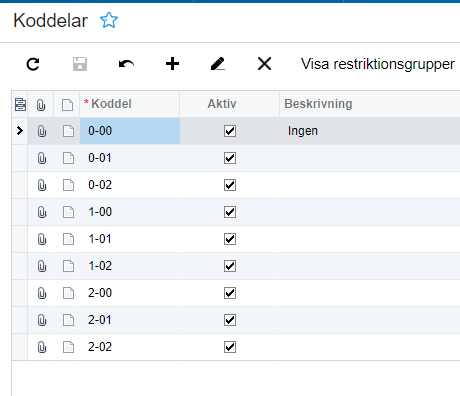The width and height of the screenshot is (460, 396).
Task: Open attachments for row 2-01
Action: (42, 320)
